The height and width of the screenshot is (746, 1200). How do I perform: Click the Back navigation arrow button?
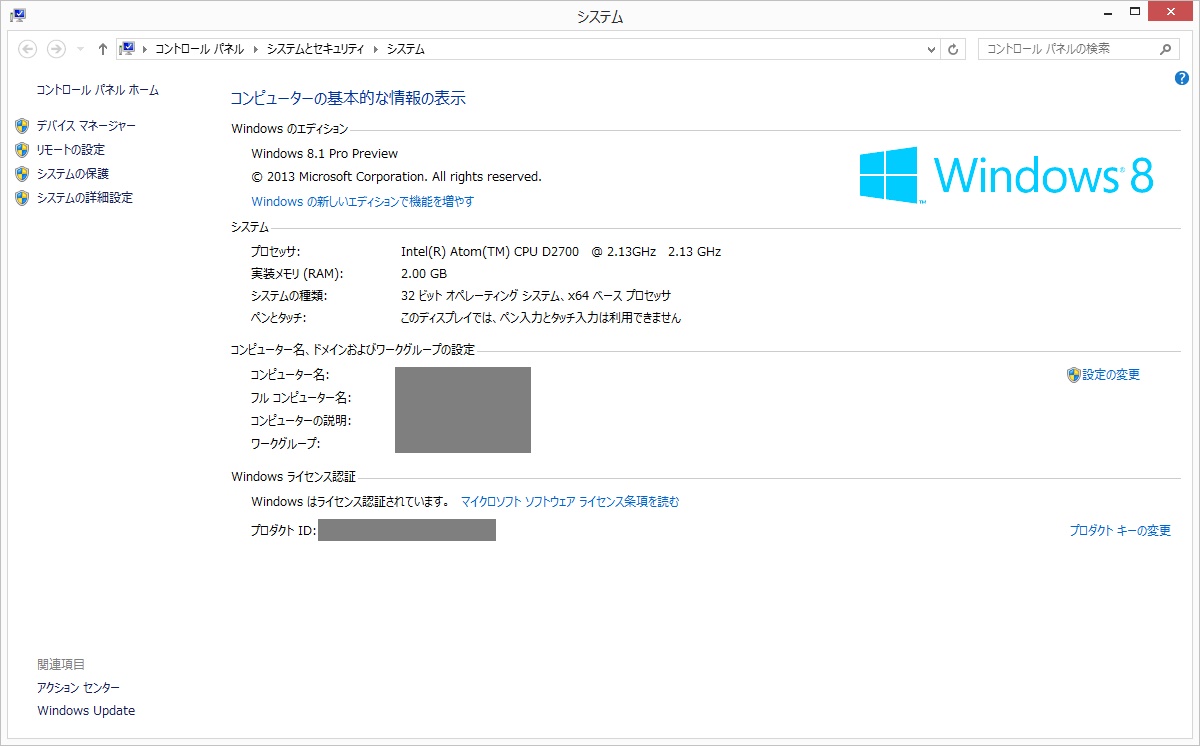coord(28,49)
